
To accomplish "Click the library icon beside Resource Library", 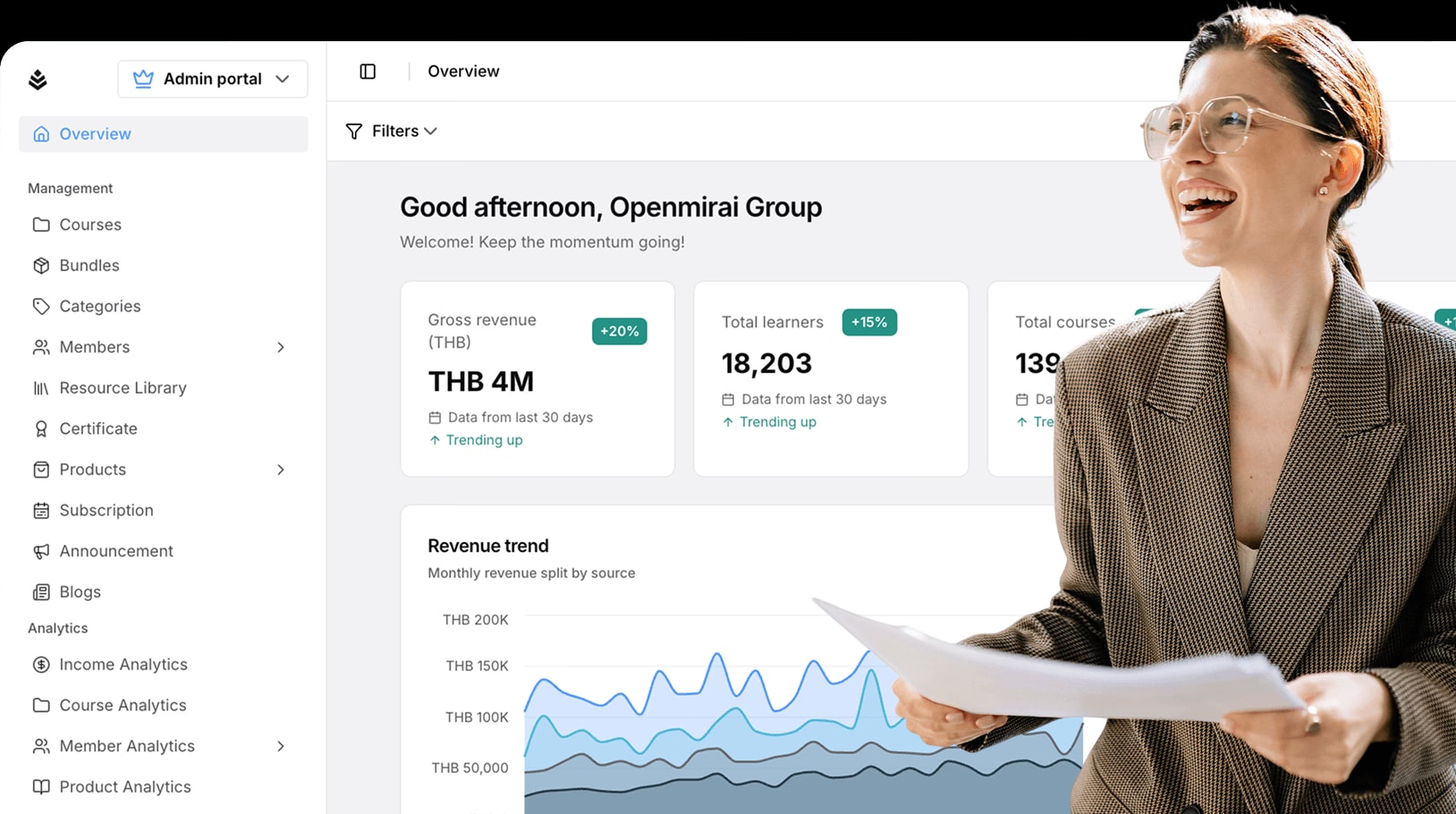I will tap(41, 388).
